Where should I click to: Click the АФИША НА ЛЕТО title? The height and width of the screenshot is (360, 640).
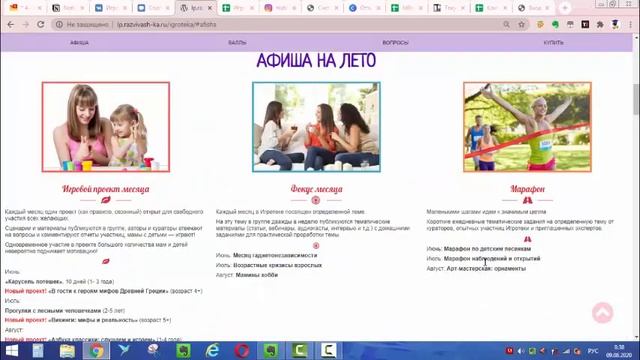pyautogui.click(x=316, y=61)
